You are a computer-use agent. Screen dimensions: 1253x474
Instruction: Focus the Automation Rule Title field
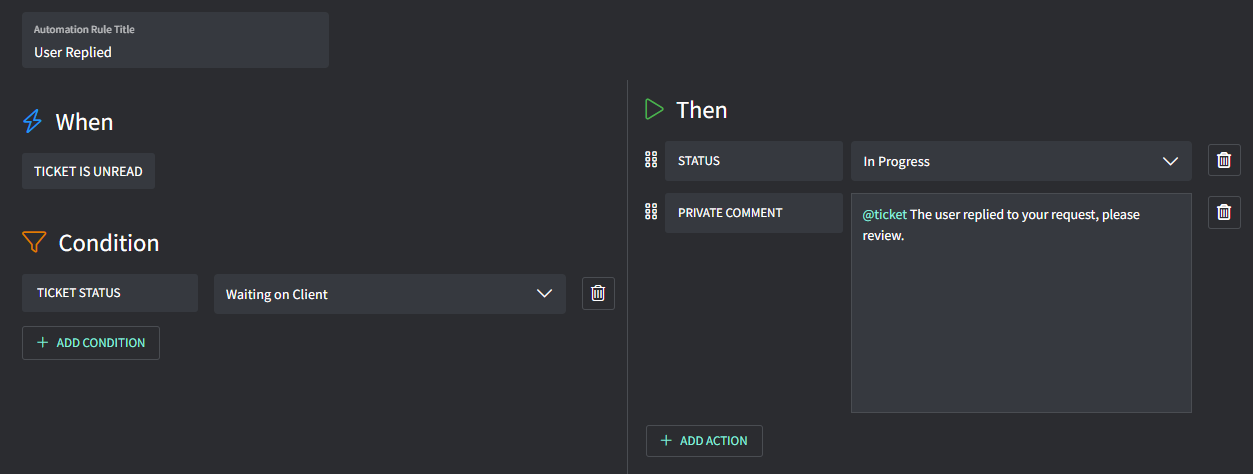tap(175, 52)
